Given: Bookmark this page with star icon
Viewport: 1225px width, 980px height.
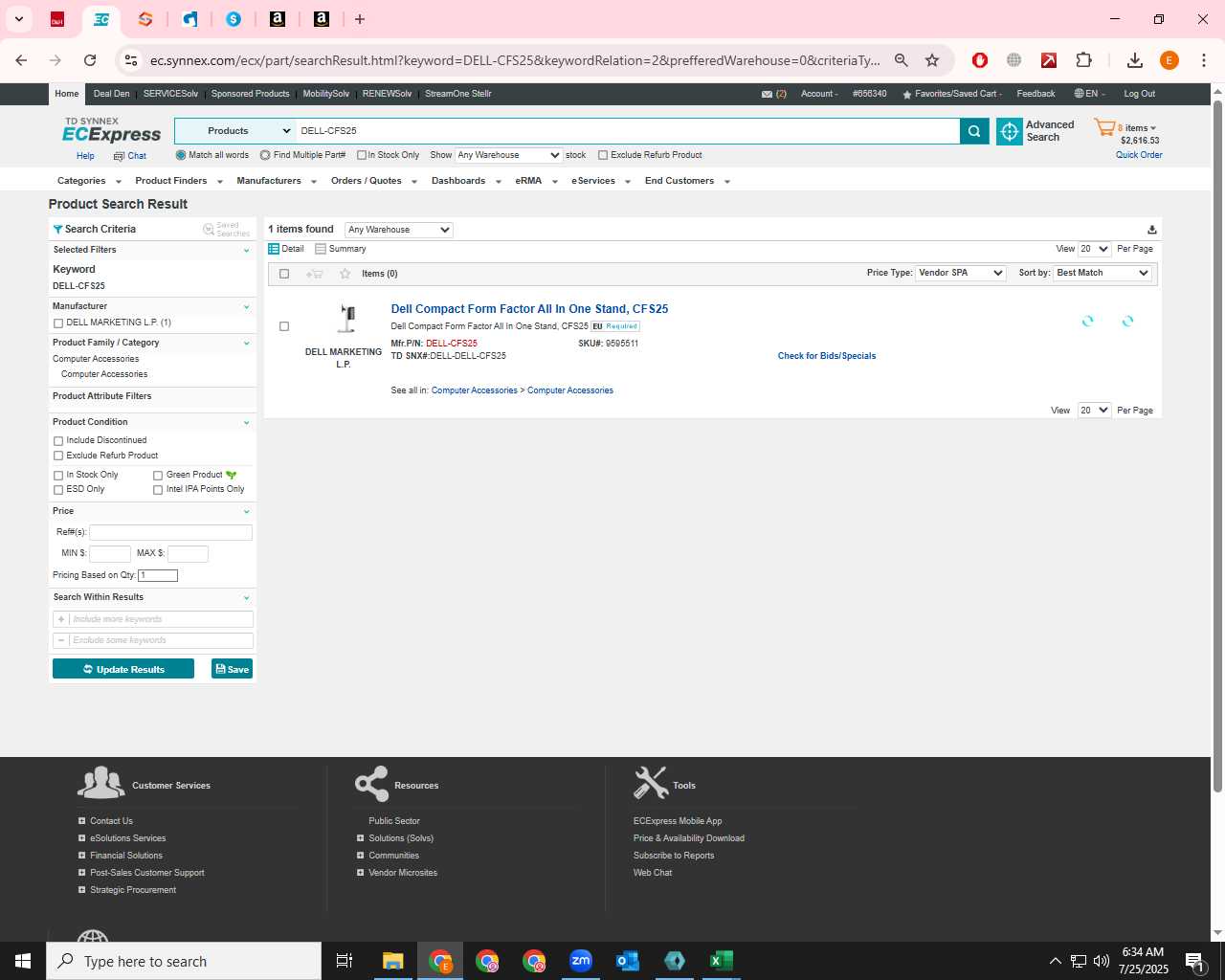Looking at the screenshot, I should point(932,60).
